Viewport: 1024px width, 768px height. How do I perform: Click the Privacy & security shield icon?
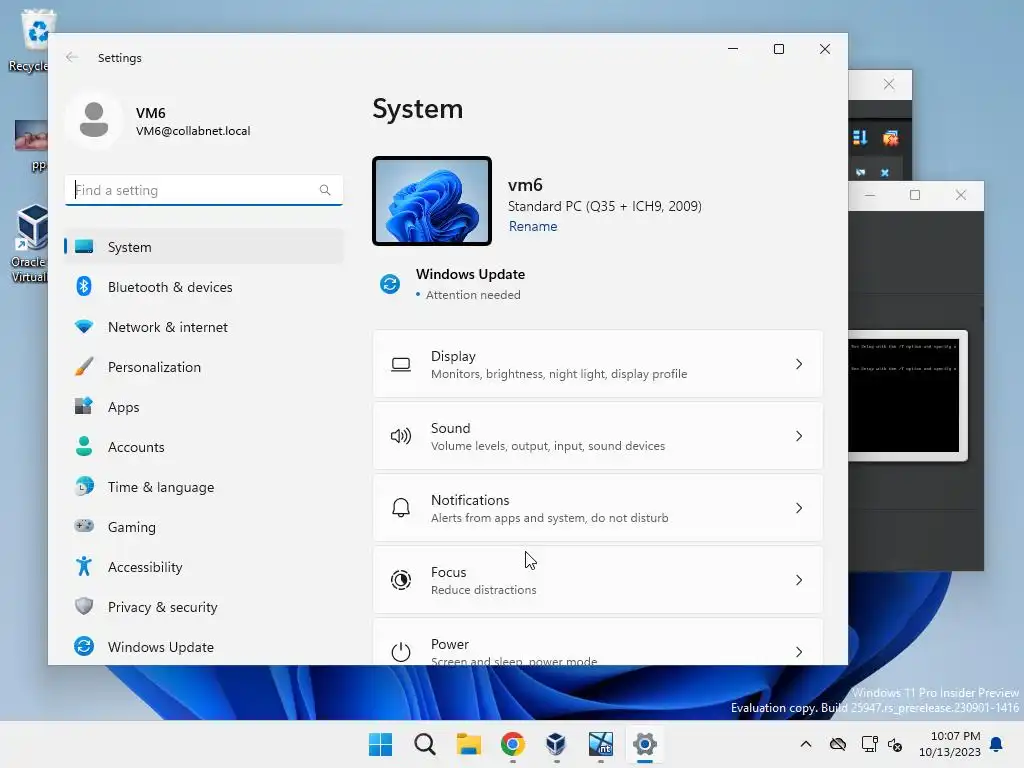point(84,606)
